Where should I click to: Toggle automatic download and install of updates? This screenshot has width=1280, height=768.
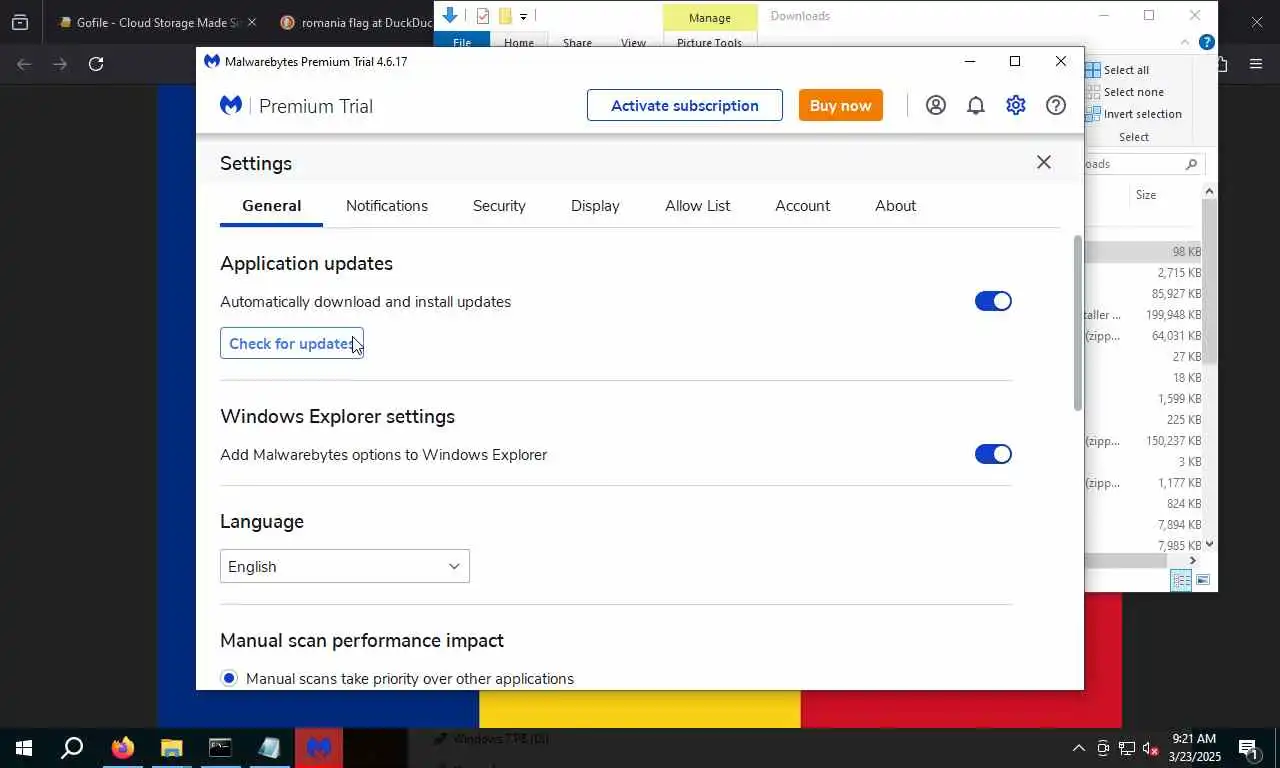pyautogui.click(x=993, y=301)
